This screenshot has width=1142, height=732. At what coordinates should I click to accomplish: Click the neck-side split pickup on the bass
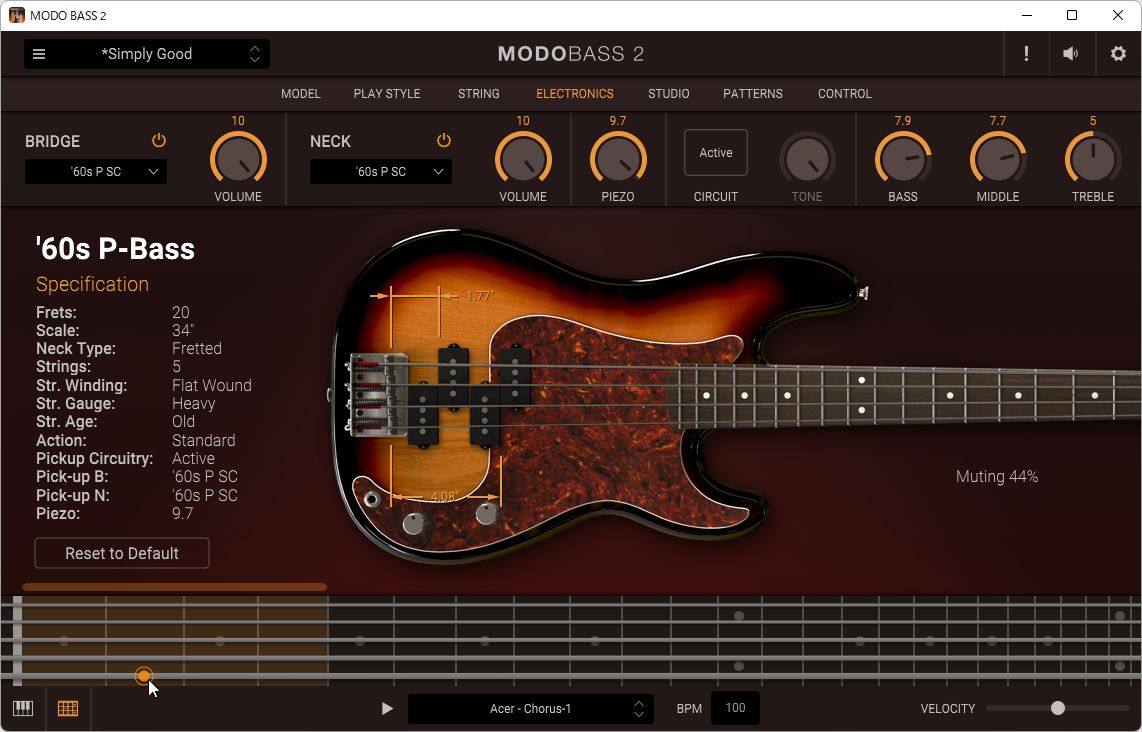click(x=500, y=394)
